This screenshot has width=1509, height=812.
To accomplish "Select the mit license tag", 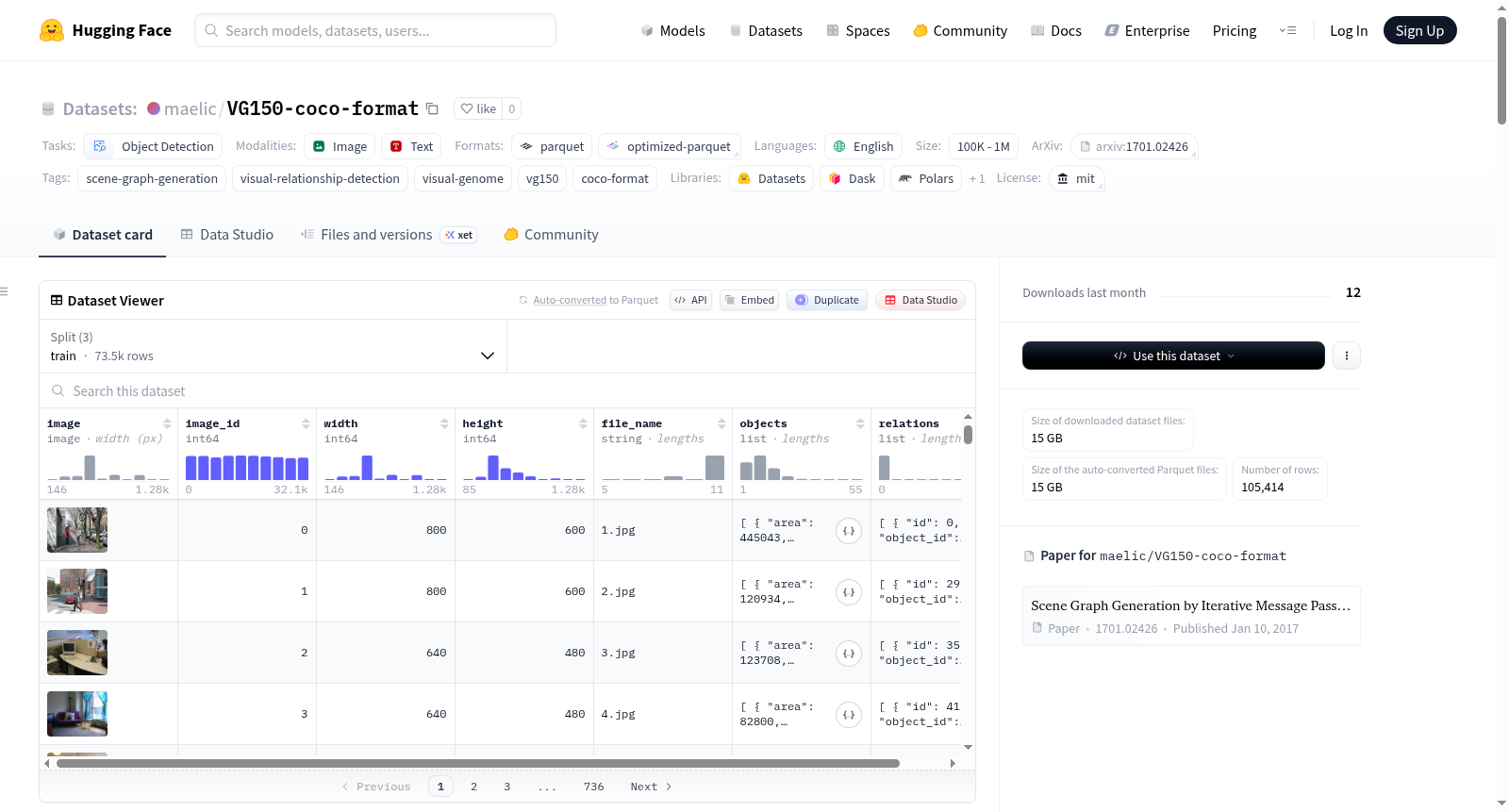I will [x=1076, y=178].
